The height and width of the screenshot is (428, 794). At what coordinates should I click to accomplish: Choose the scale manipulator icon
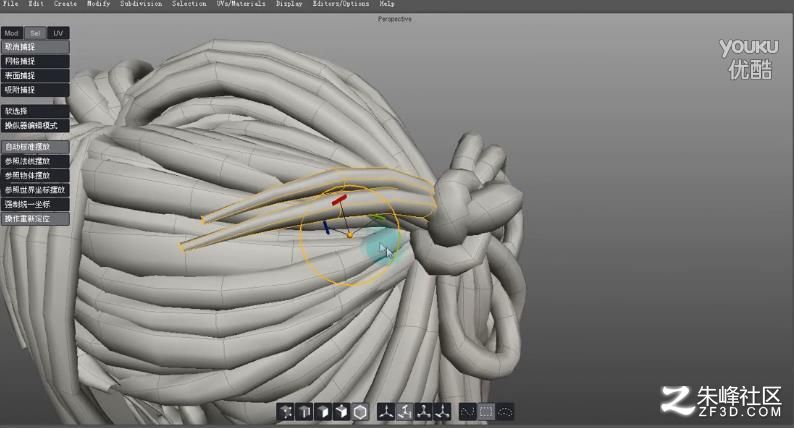[423, 412]
